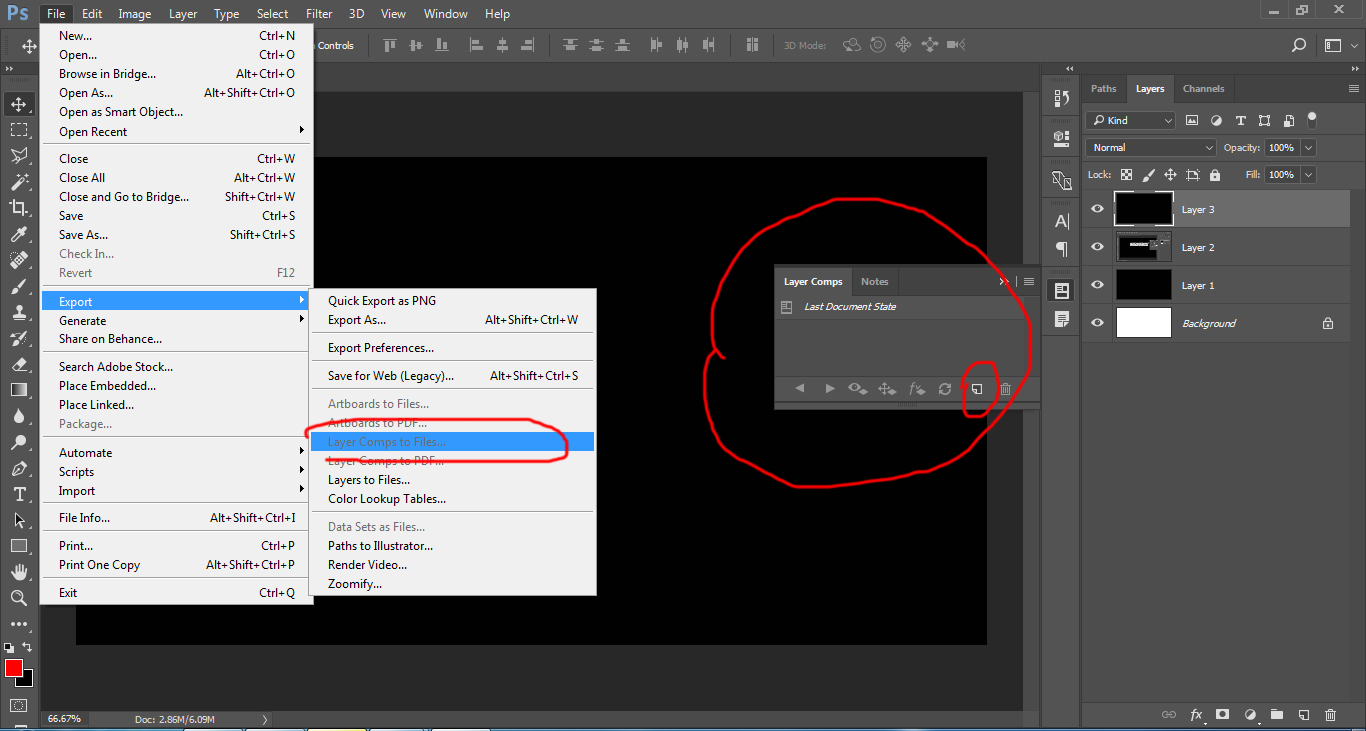Delete the layer with the trash icon
The image size is (1366, 731).
coord(1330,715)
